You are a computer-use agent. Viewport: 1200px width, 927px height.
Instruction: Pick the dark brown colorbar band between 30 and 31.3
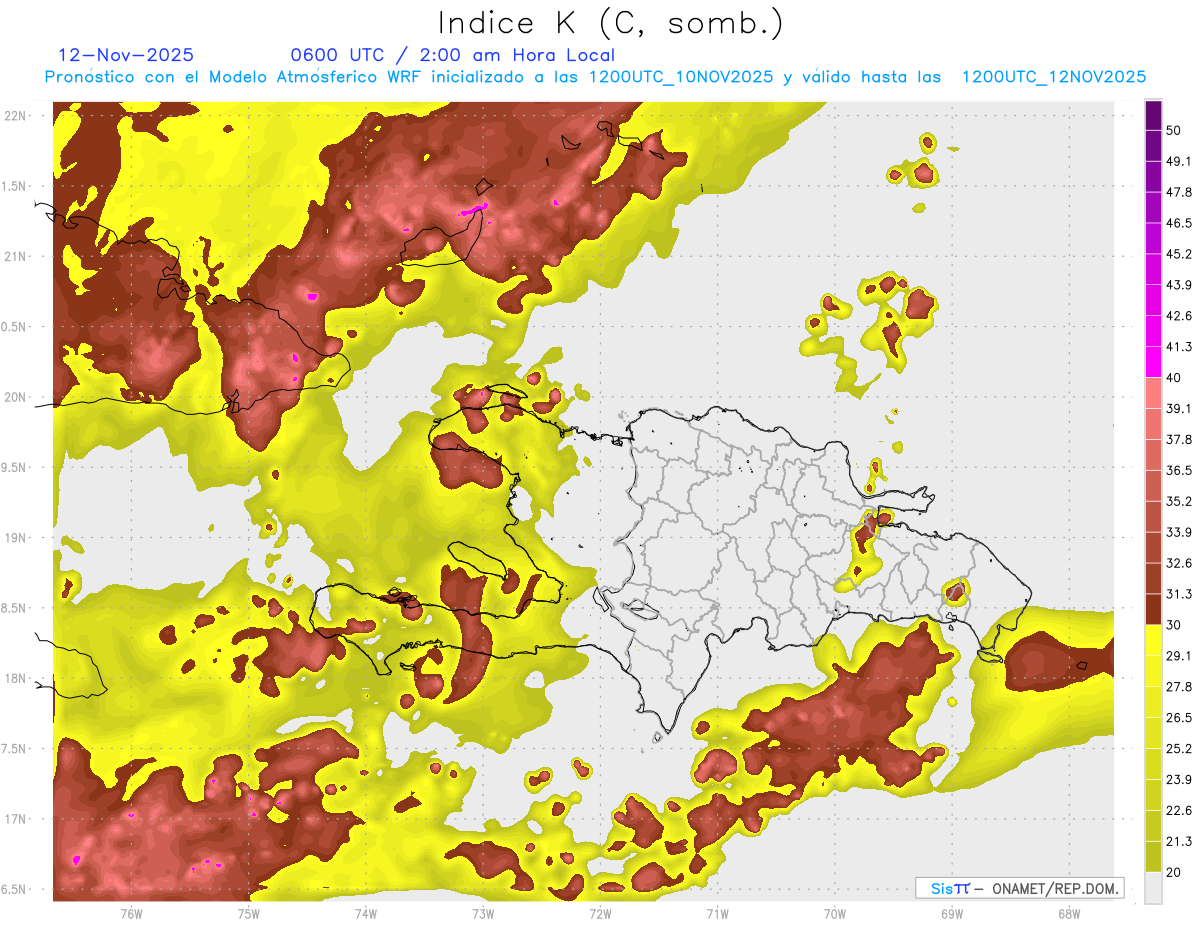tap(1153, 610)
